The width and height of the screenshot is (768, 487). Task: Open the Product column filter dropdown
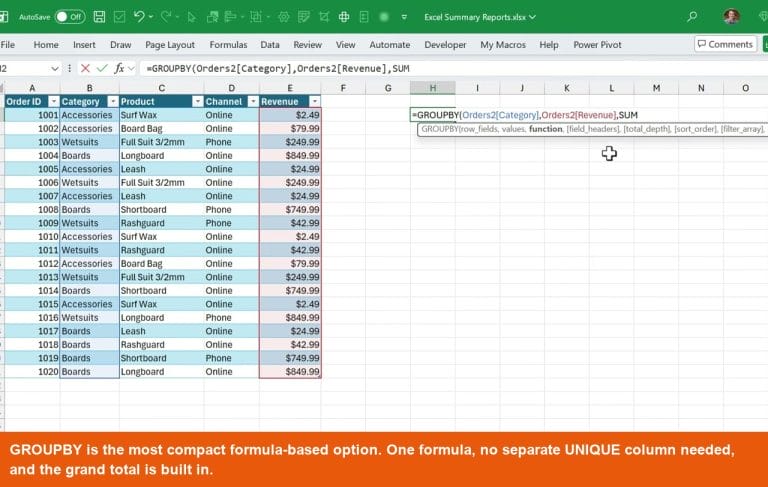pyautogui.click(x=197, y=101)
